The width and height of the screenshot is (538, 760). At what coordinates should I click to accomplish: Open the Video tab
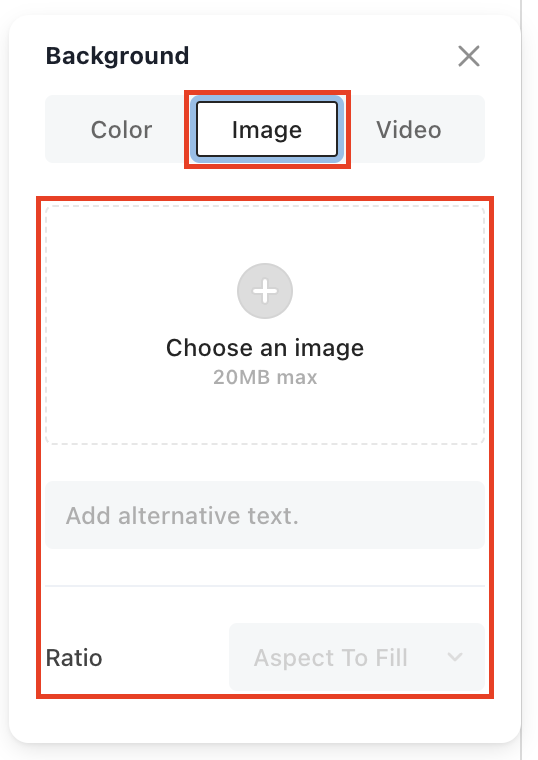409,129
